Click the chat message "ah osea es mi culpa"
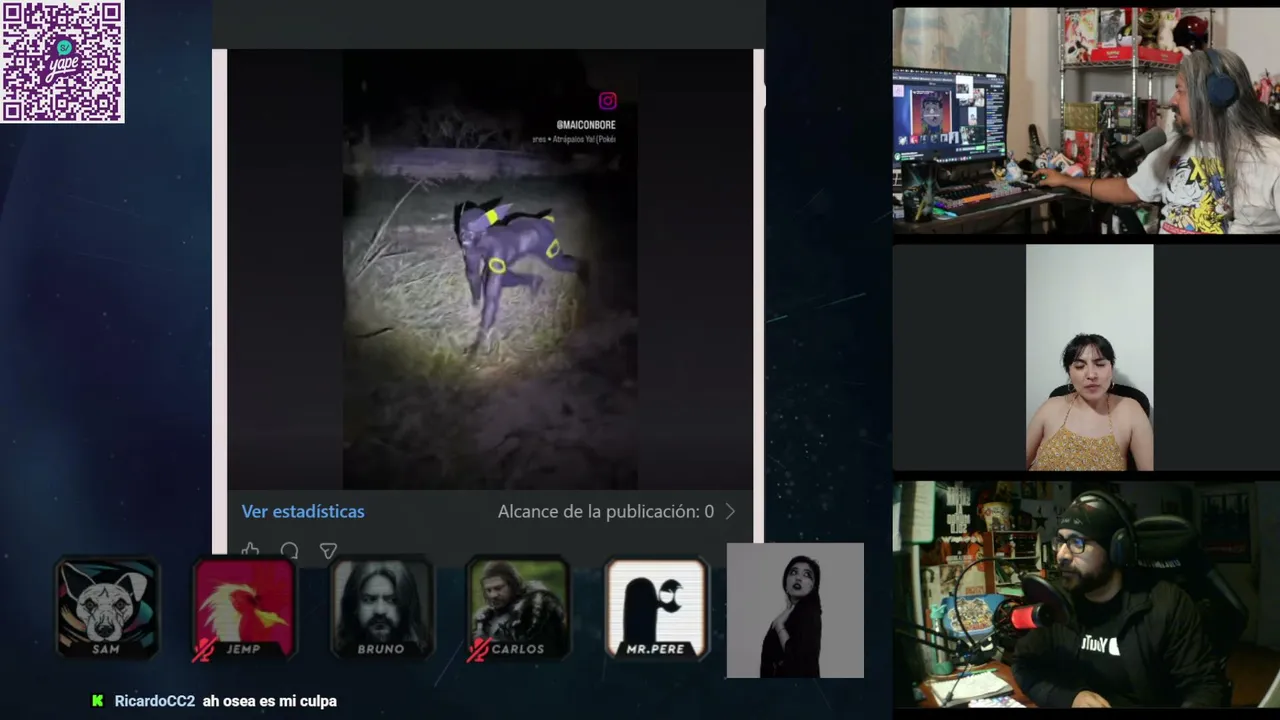This screenshot has width=1280, height=720. click(270, 701)
